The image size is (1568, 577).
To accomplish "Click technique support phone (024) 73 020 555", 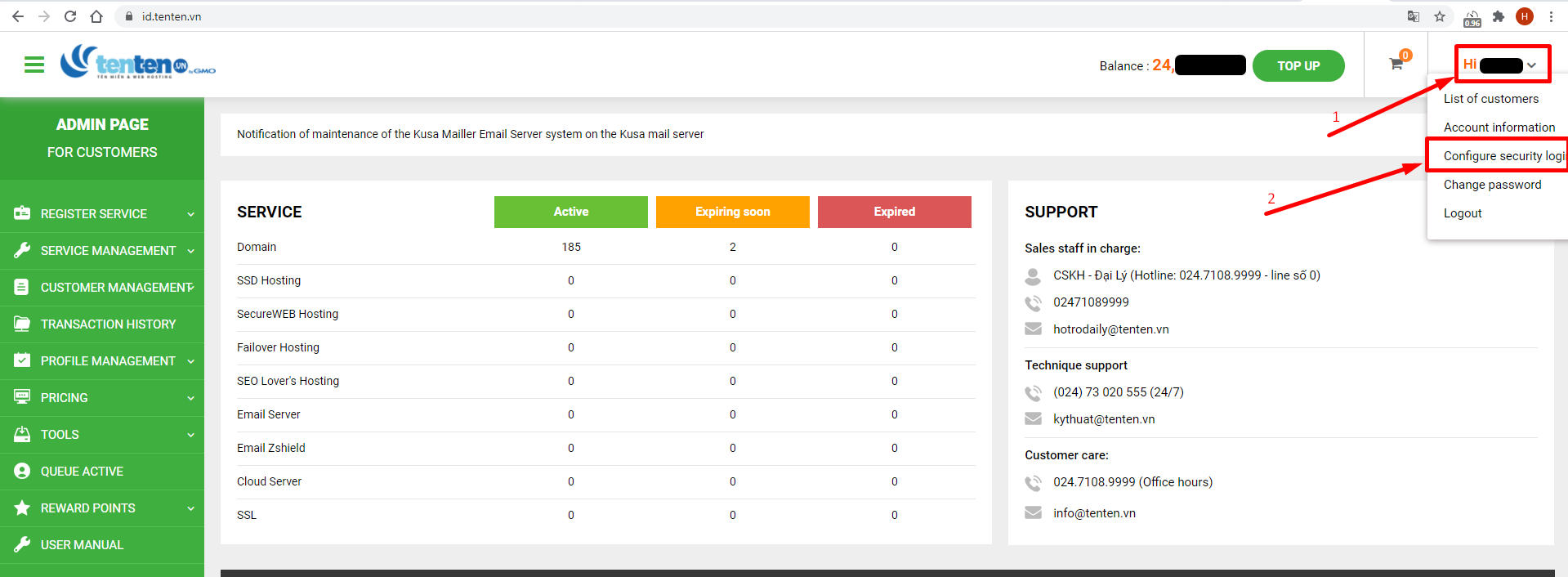I will (x=1118, y=392).
